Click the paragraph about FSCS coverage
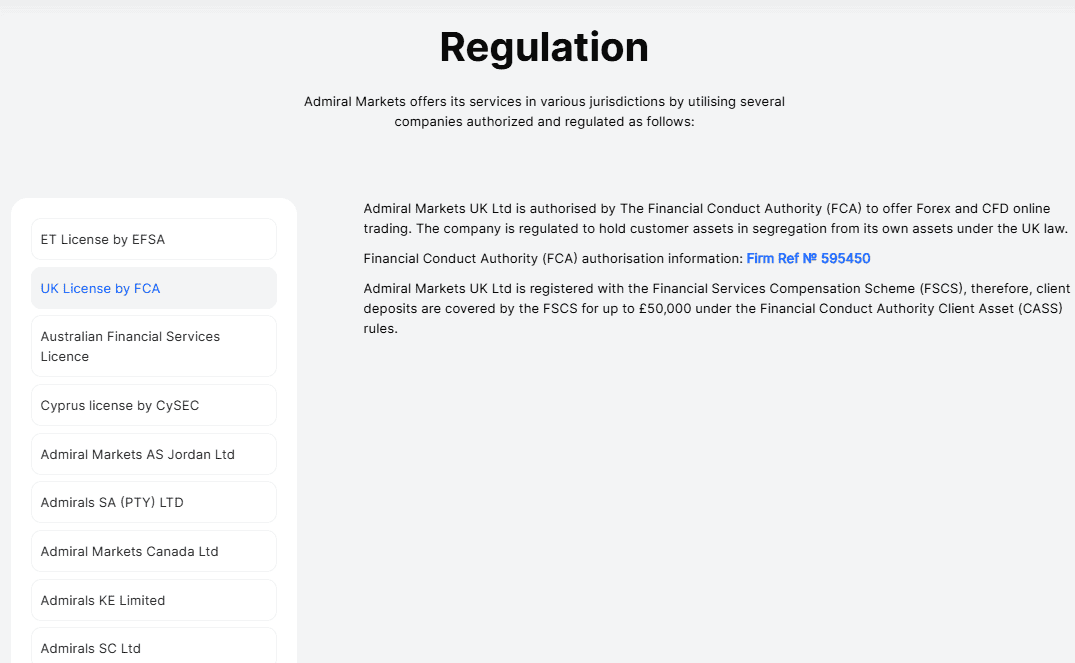Screen dimensions: 1075x663 (716, 308)
